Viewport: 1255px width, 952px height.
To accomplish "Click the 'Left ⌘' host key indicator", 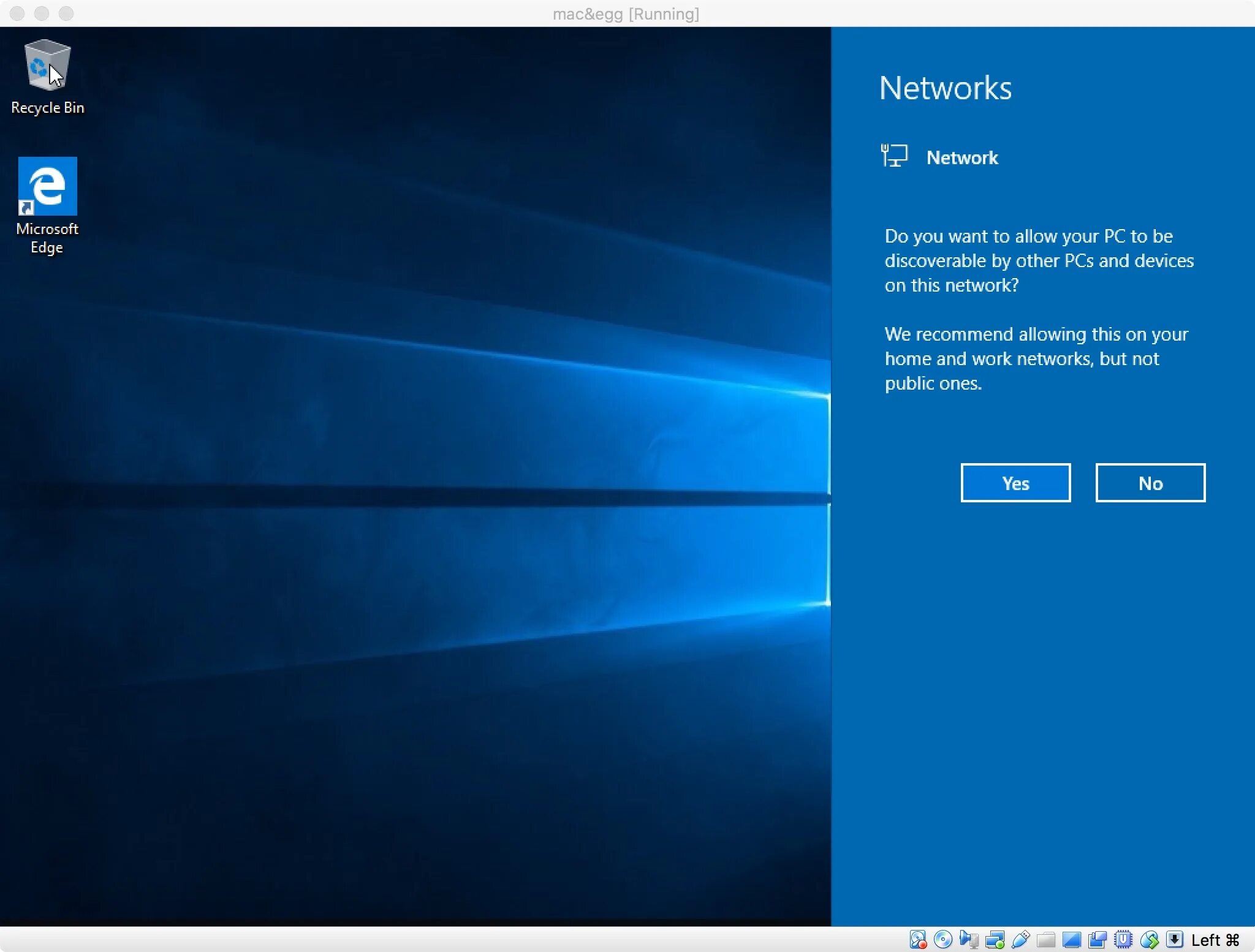I will [1215, 940].
